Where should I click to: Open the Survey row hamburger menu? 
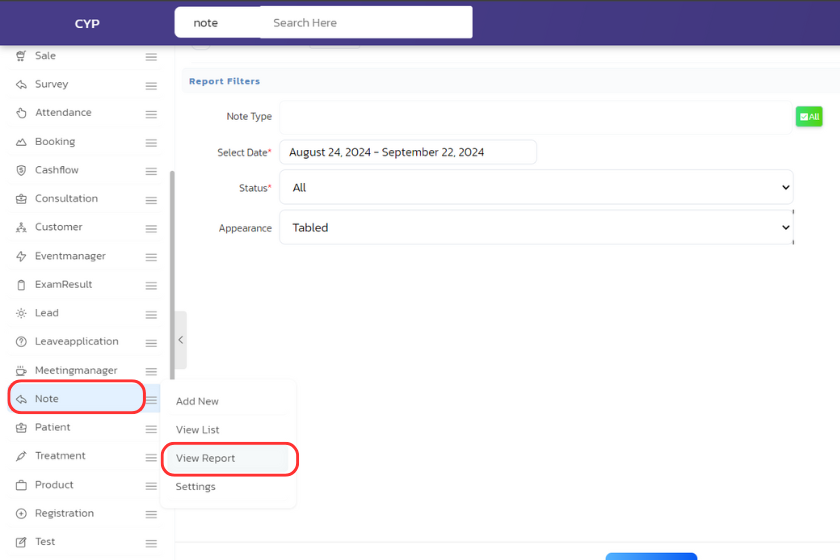[x=151, y=86]
